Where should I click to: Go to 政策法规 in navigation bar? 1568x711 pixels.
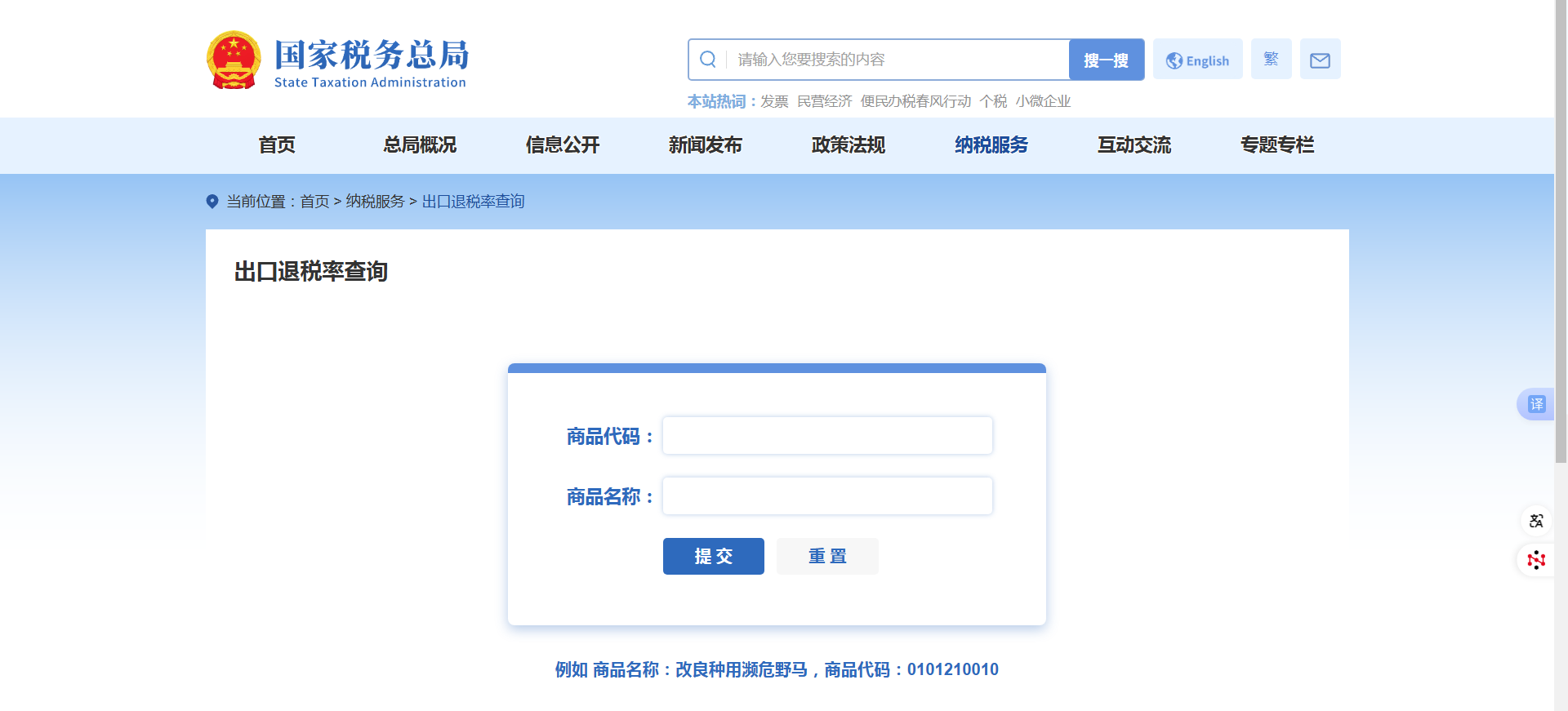tap(848, 145)
